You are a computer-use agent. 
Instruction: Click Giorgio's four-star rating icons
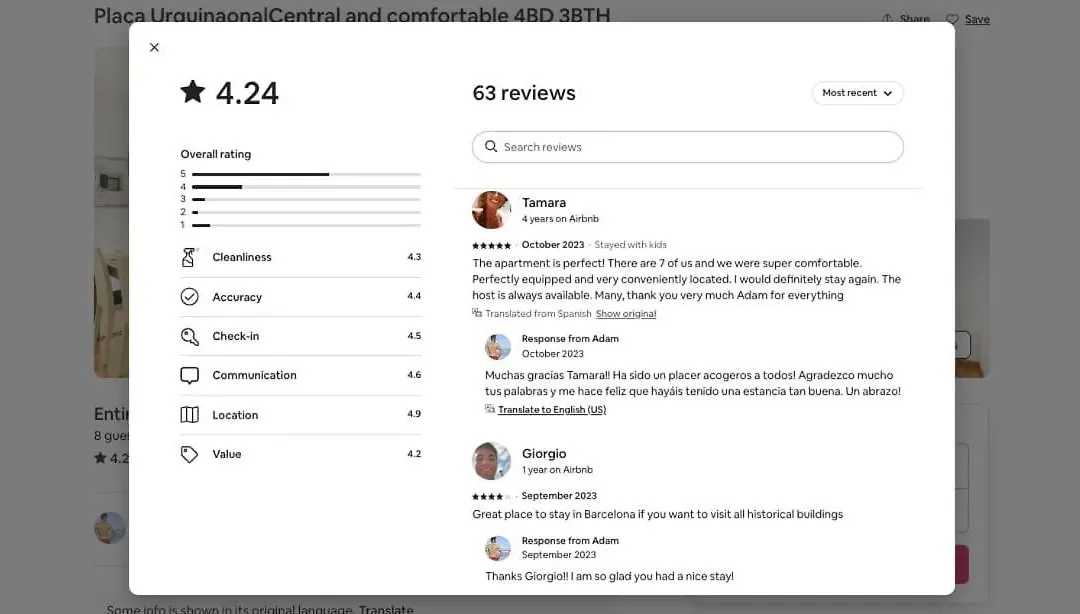[x=491, y=496]
